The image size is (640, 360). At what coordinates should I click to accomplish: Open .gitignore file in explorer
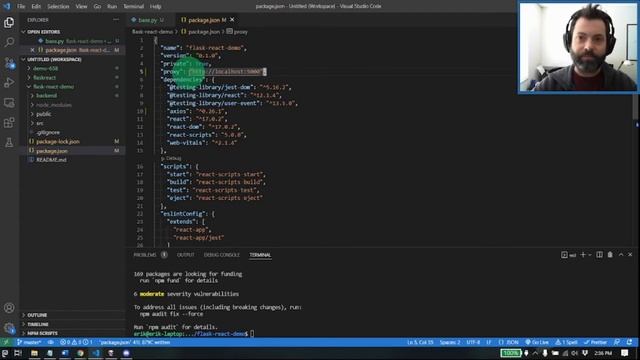[x=48, y=132]
